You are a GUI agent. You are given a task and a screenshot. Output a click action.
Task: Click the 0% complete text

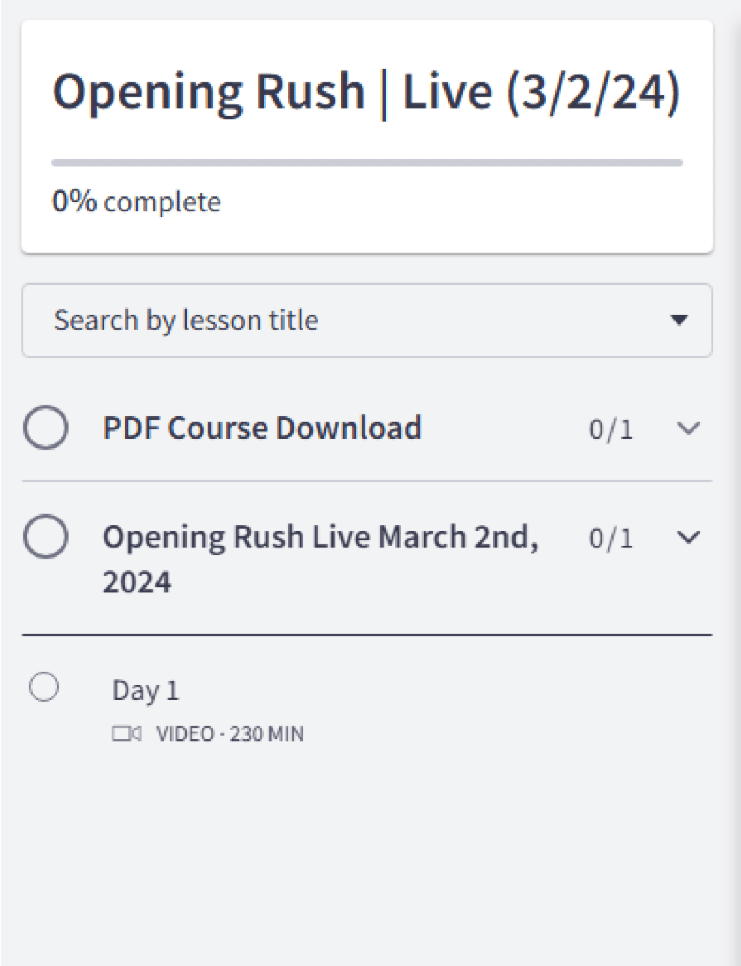136,202
